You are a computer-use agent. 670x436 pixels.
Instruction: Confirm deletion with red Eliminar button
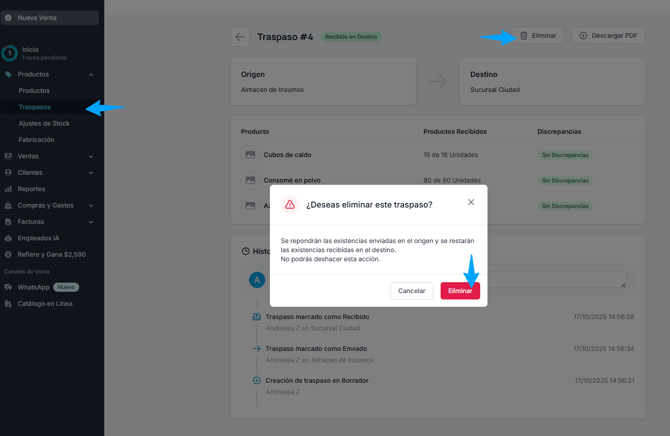(460, 291)
